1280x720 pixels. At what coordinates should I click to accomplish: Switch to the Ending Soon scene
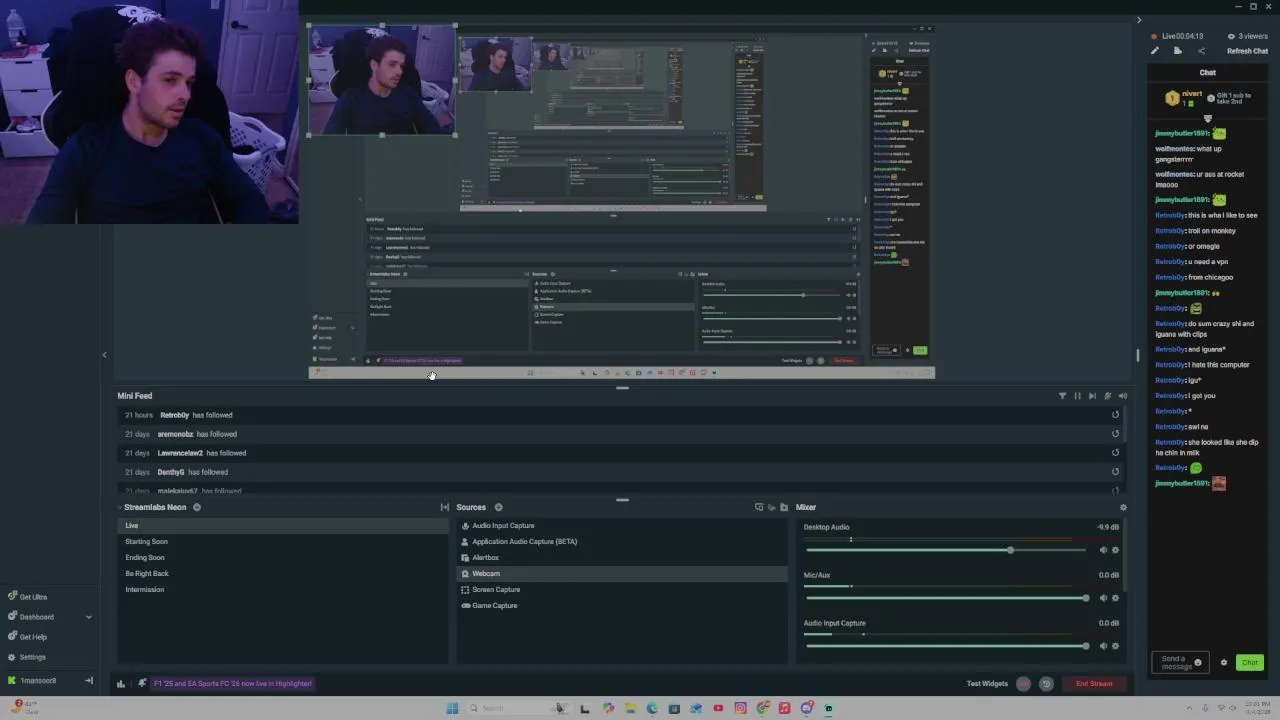click(283, 558)
